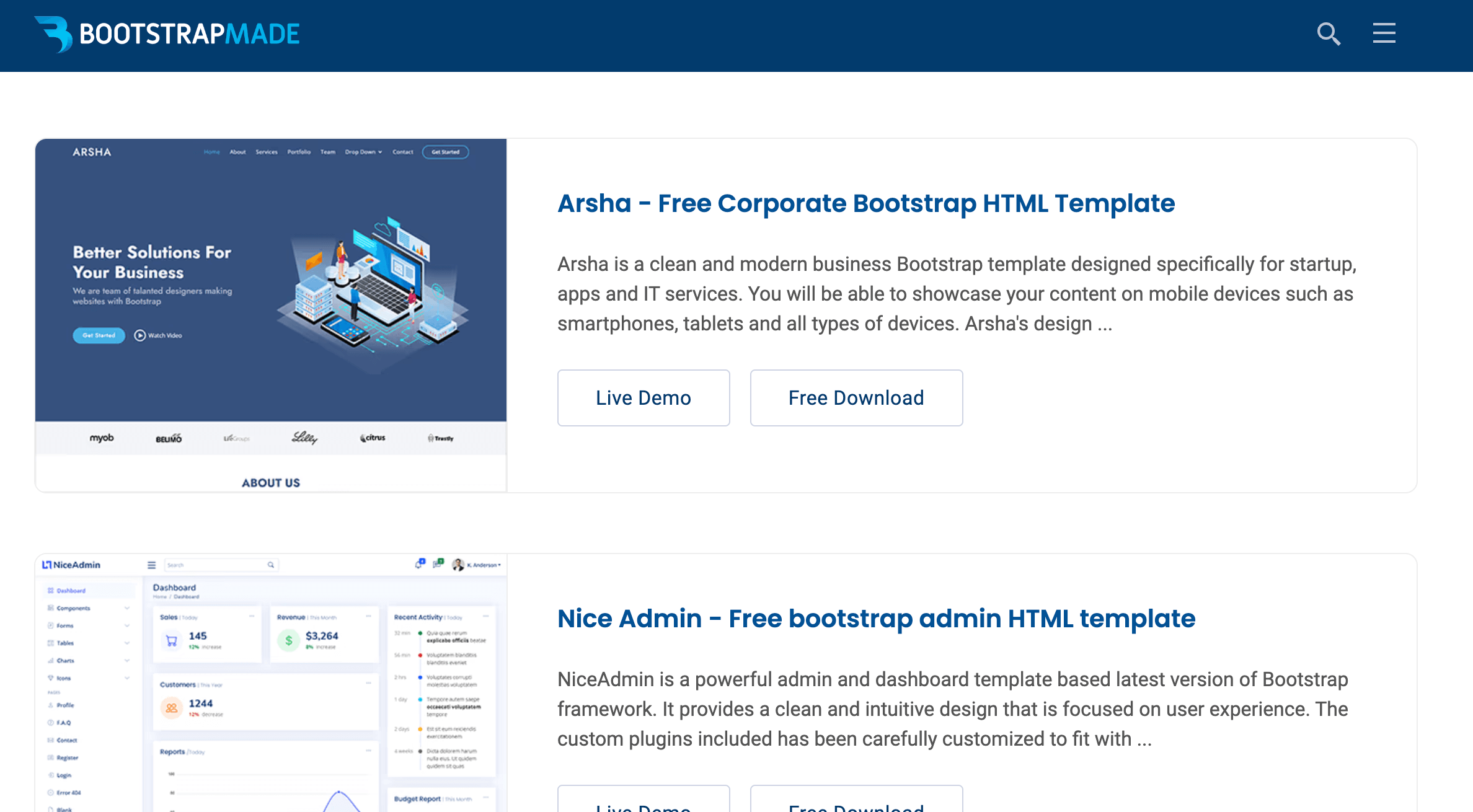Click Live Demo for the Arsha template

(x=644, y=397)
